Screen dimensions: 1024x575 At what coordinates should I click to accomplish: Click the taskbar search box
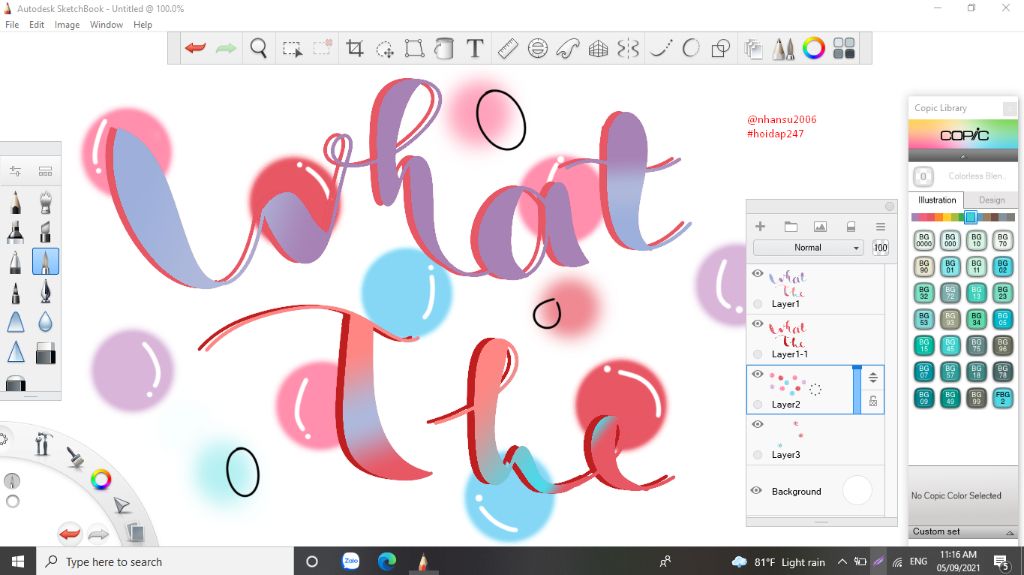[x=163, y=561]
